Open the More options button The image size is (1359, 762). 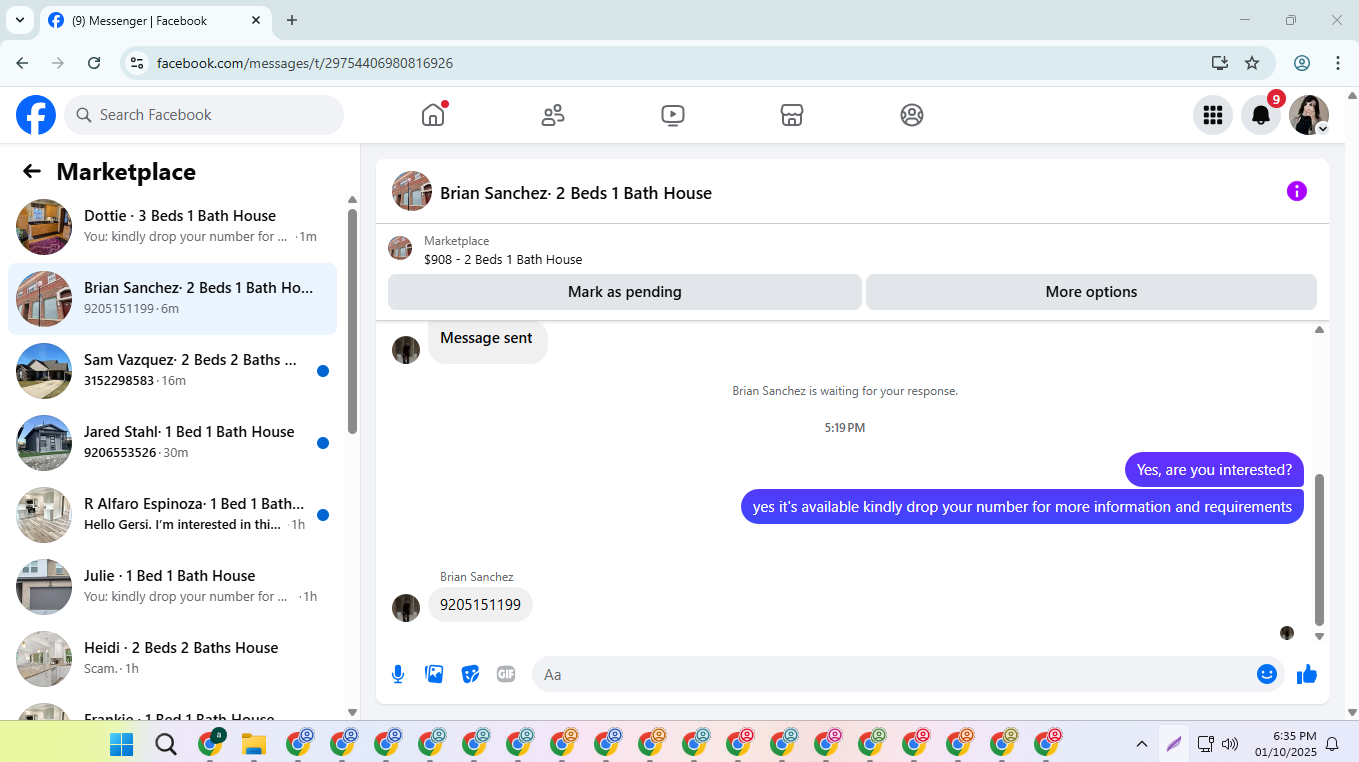1091,292
